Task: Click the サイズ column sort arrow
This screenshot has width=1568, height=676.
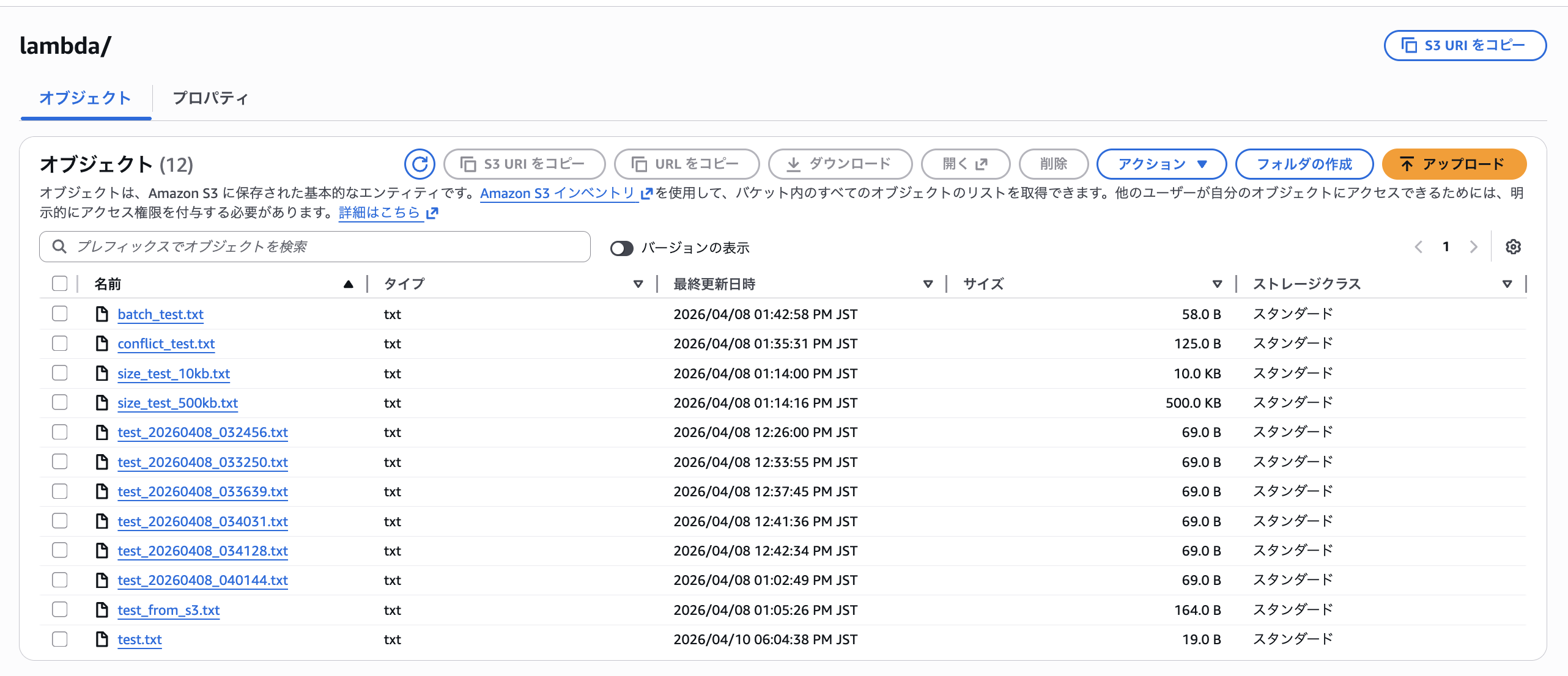Action: point(1217,284)
